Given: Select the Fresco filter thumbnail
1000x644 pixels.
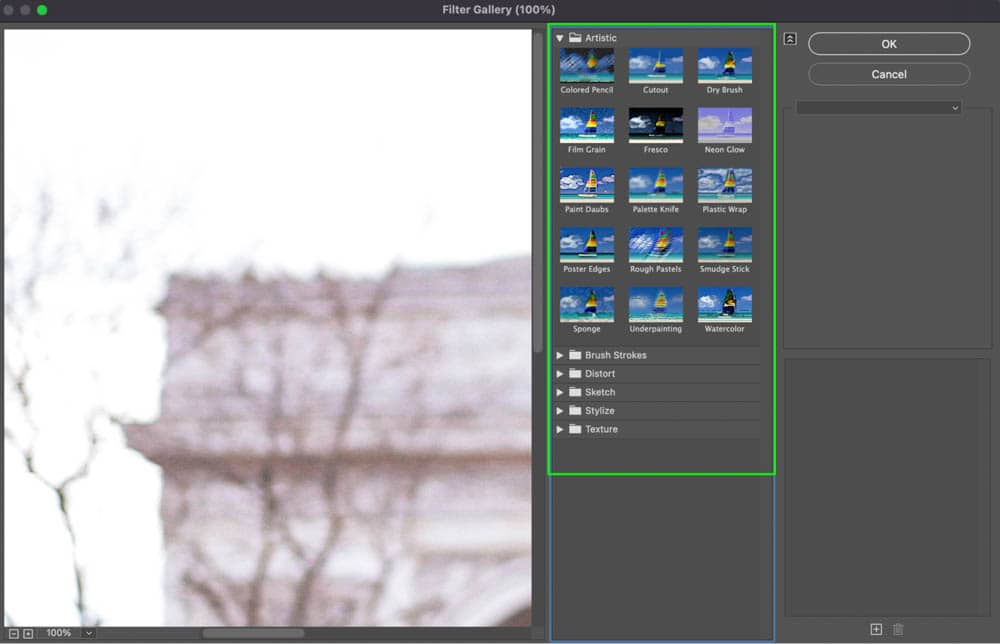Looking at the screenshot, I should point(656,126).
